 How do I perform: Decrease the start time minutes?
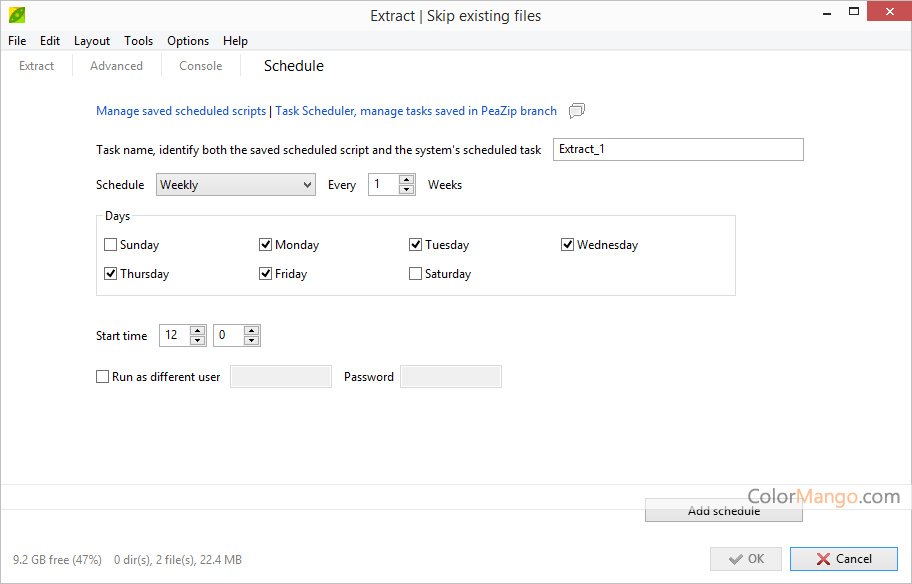click(x=251, y=340)
